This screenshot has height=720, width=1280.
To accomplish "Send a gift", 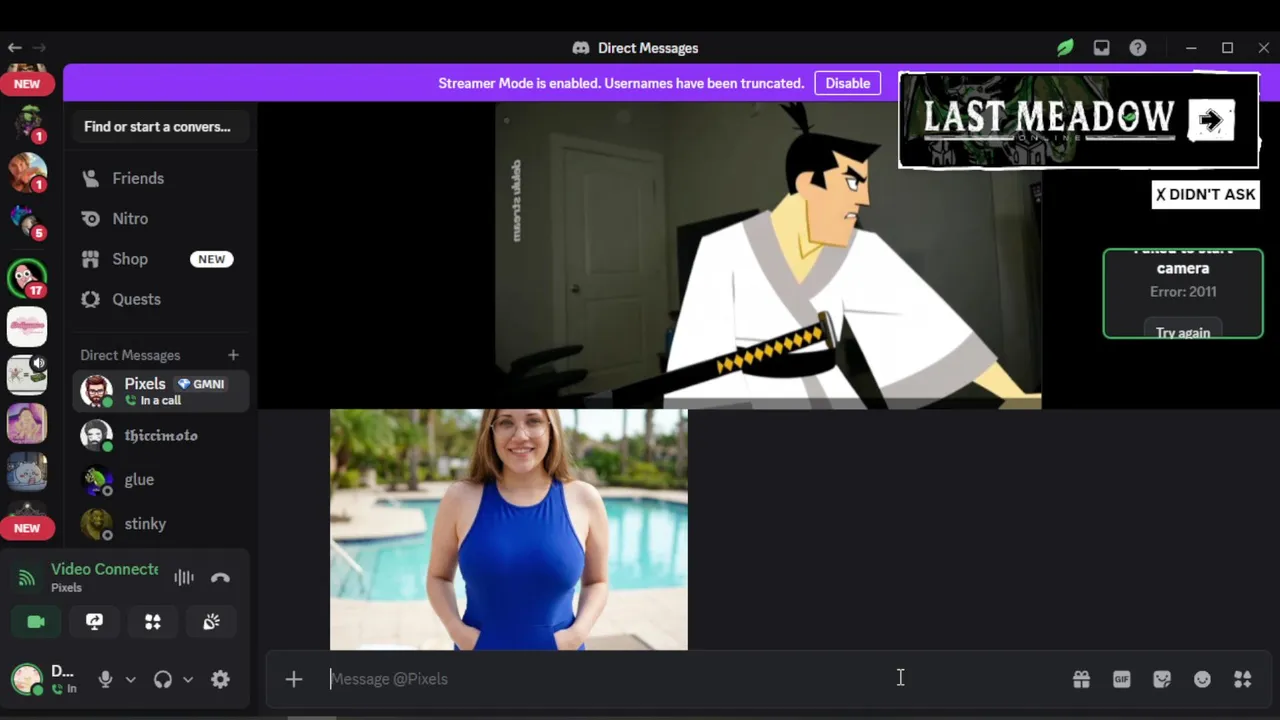I will click(x=1081, y=679).
